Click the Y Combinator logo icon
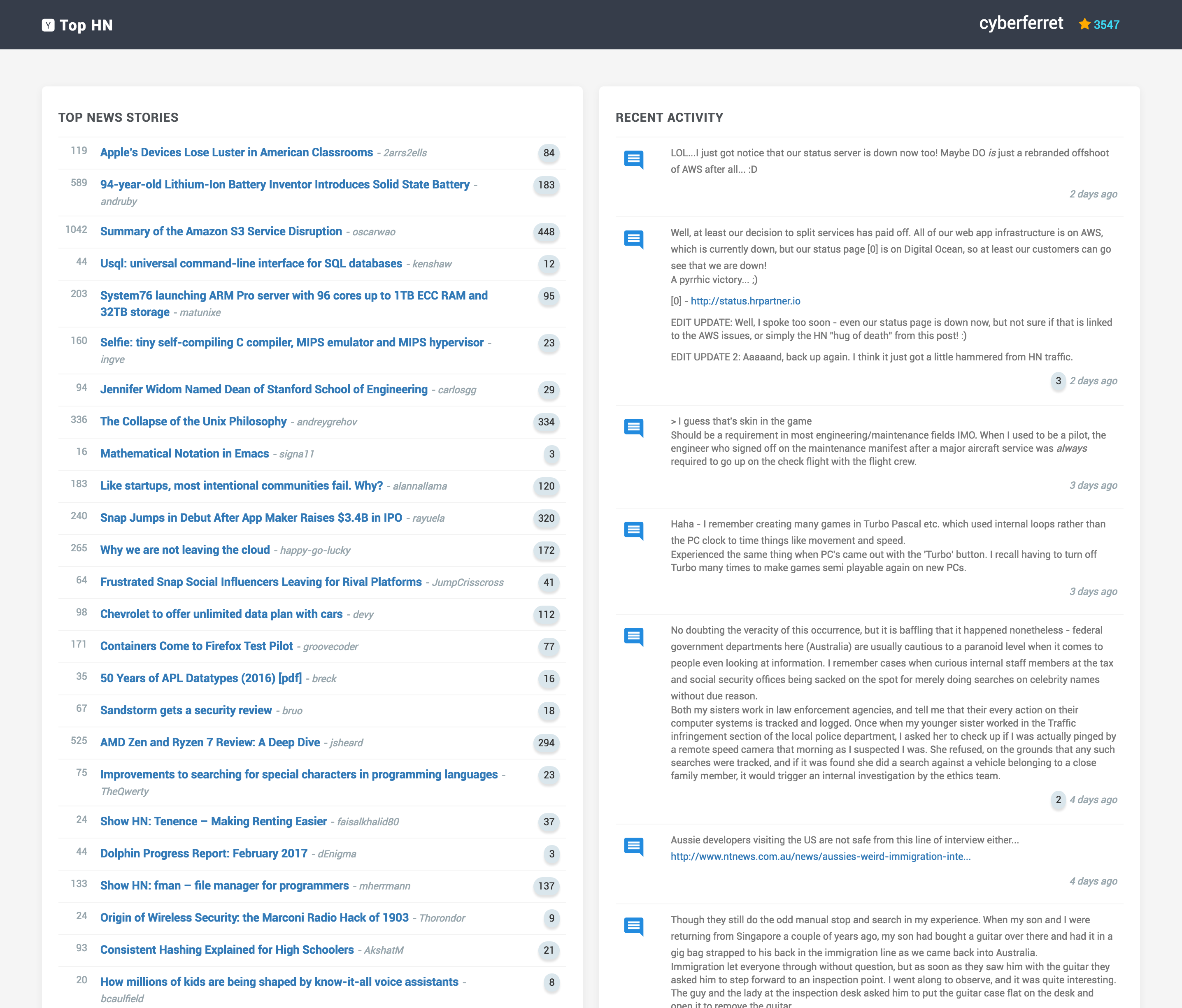 48,25
